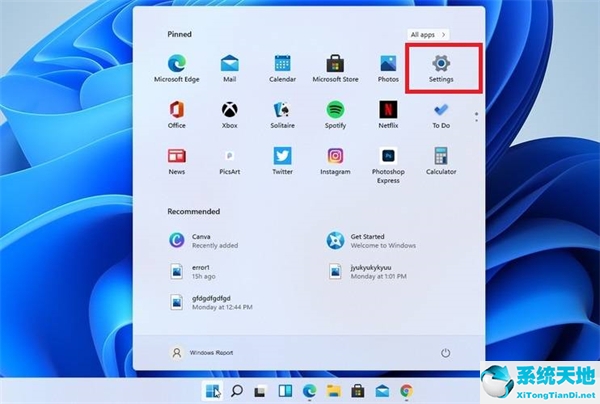Open Microsoft Store on the taskbar
The image size is (600, 404).
(358, 391)
